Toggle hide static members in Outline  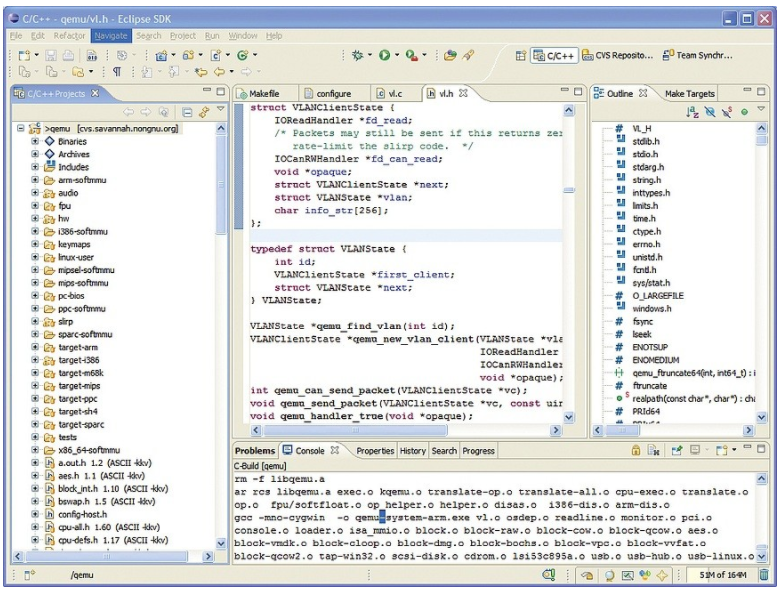click(x=727, y=112)
